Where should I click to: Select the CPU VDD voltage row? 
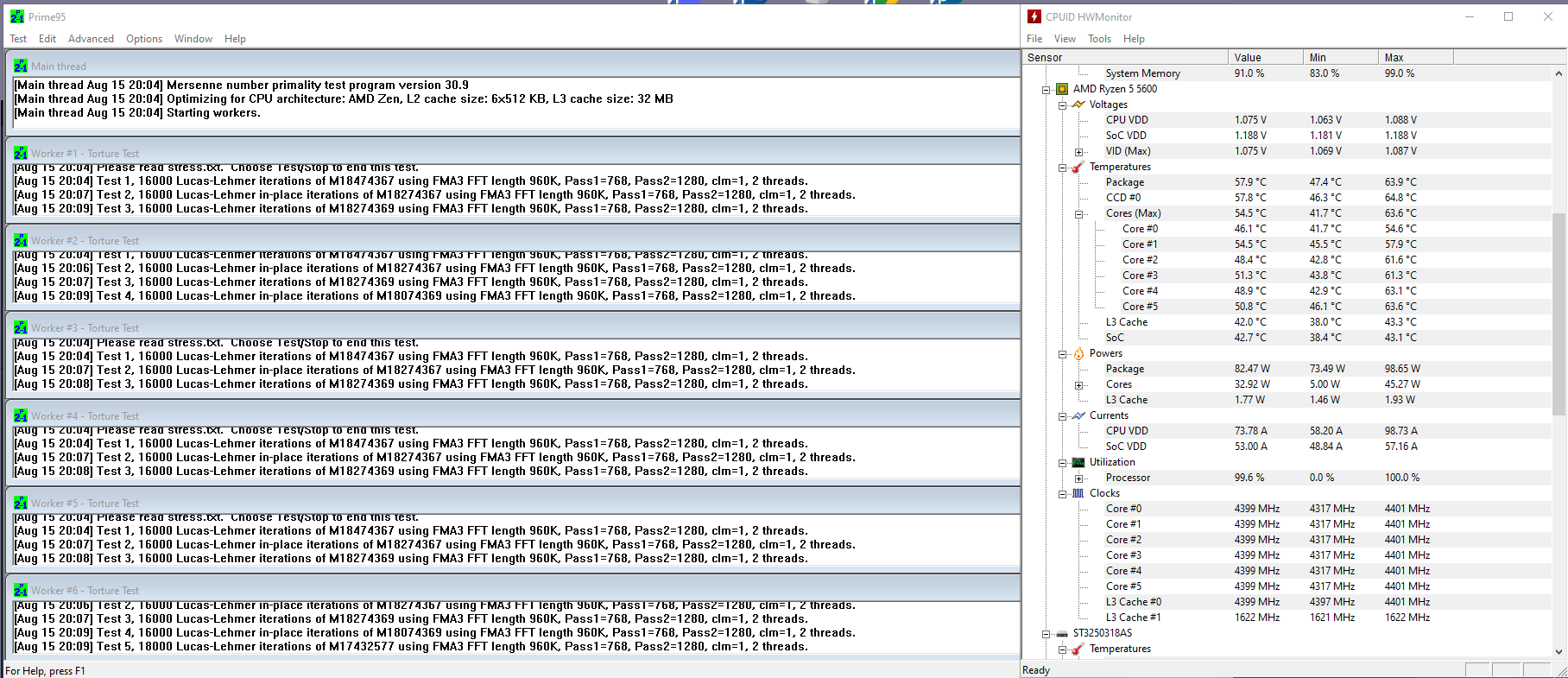click(x=1287, y=120)
